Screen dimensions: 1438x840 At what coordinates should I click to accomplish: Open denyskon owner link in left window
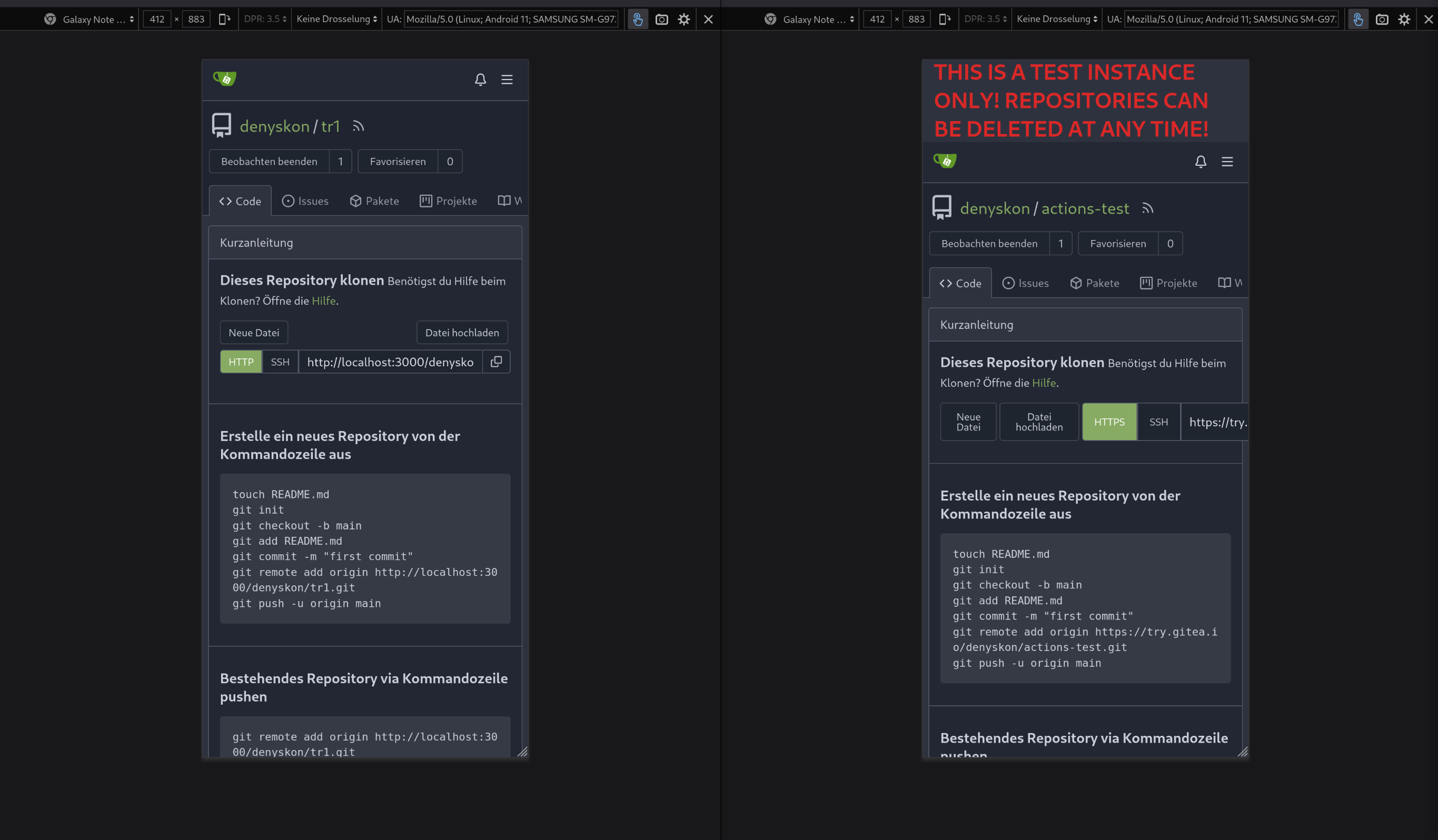(274, 126)
